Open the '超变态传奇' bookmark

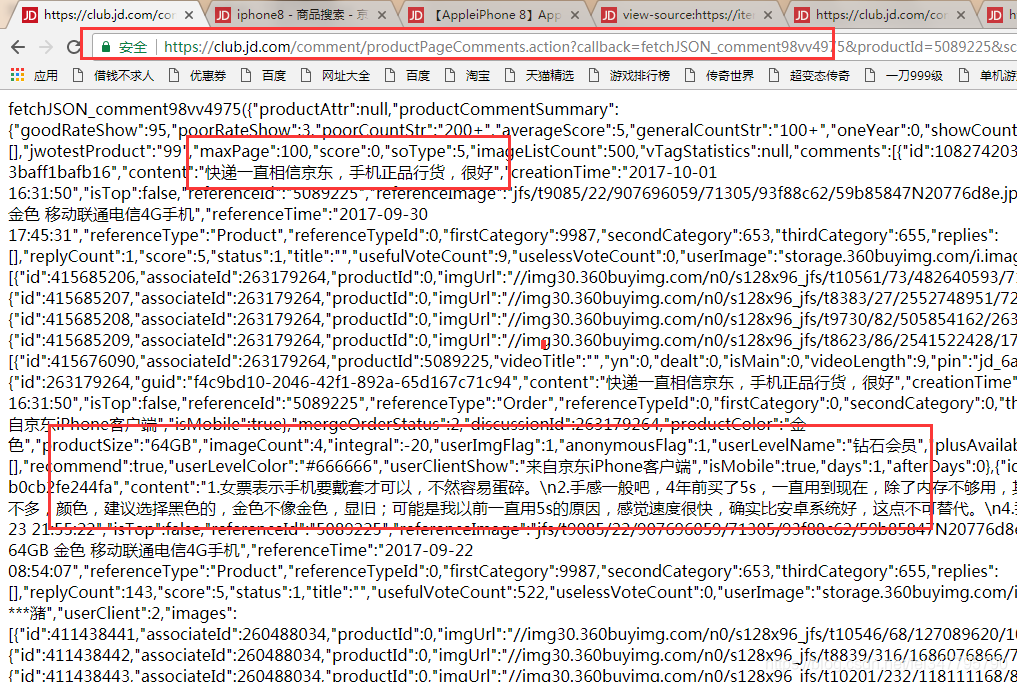809,76
